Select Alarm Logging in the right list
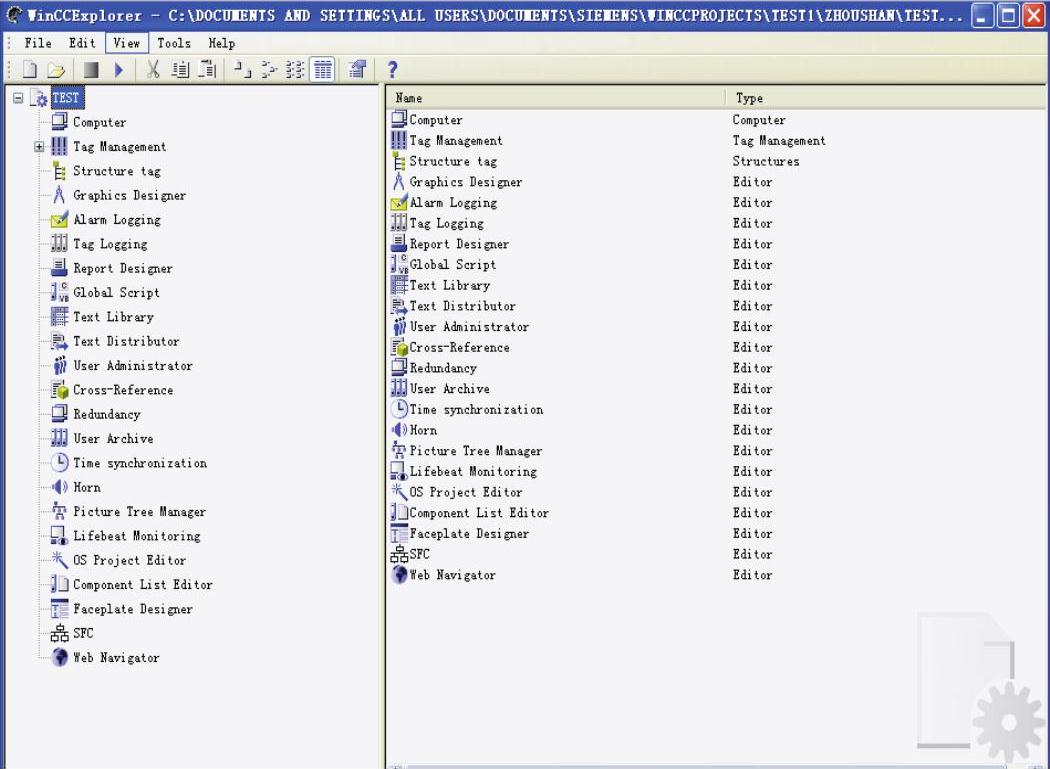The image size is (1050, 769). (452, 203)
